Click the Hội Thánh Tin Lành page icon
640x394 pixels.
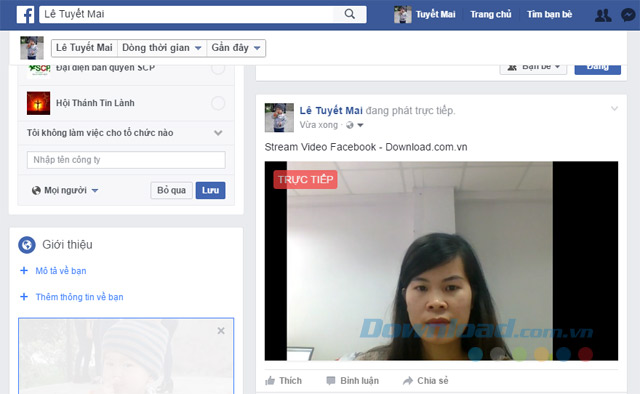tap(38, 103)
